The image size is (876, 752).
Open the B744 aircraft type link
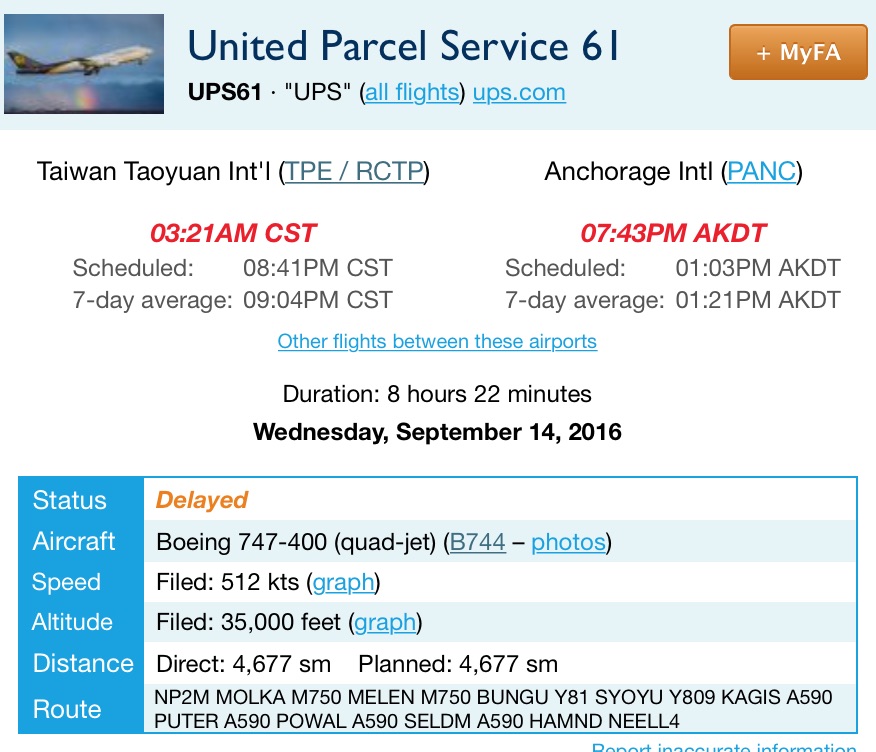click(x=478, y=543)
